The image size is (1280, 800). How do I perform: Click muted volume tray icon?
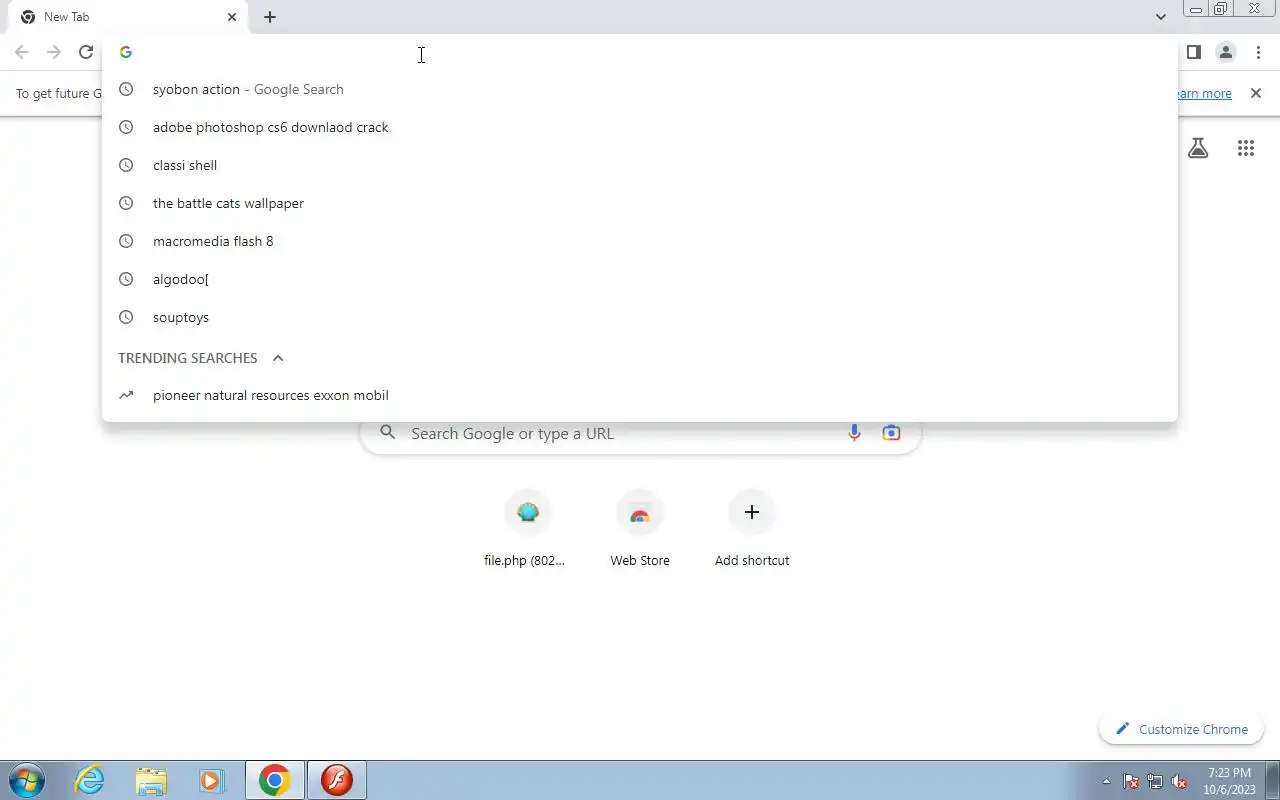[1179, 781]
